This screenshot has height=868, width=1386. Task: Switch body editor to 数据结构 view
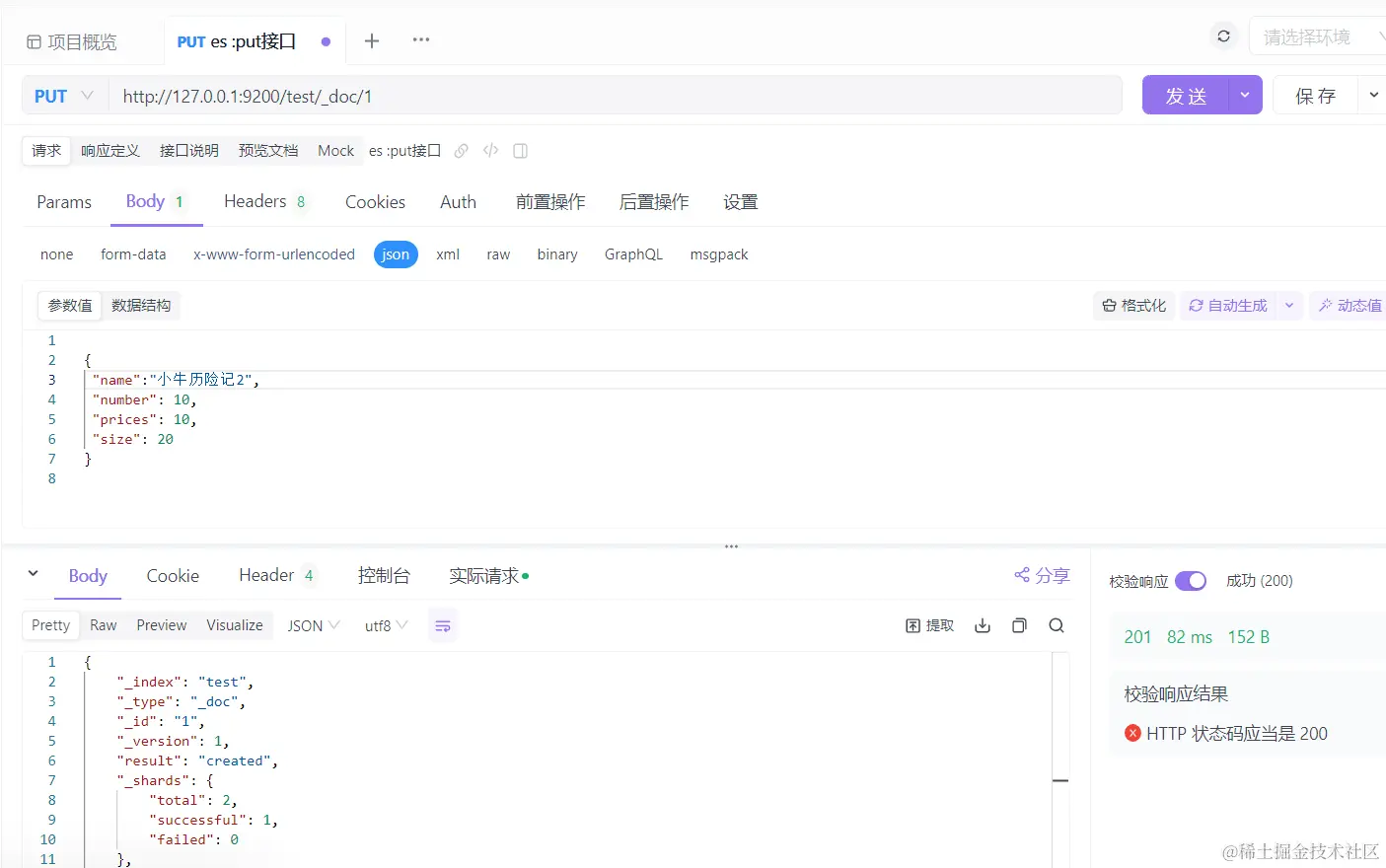(141, 306)
